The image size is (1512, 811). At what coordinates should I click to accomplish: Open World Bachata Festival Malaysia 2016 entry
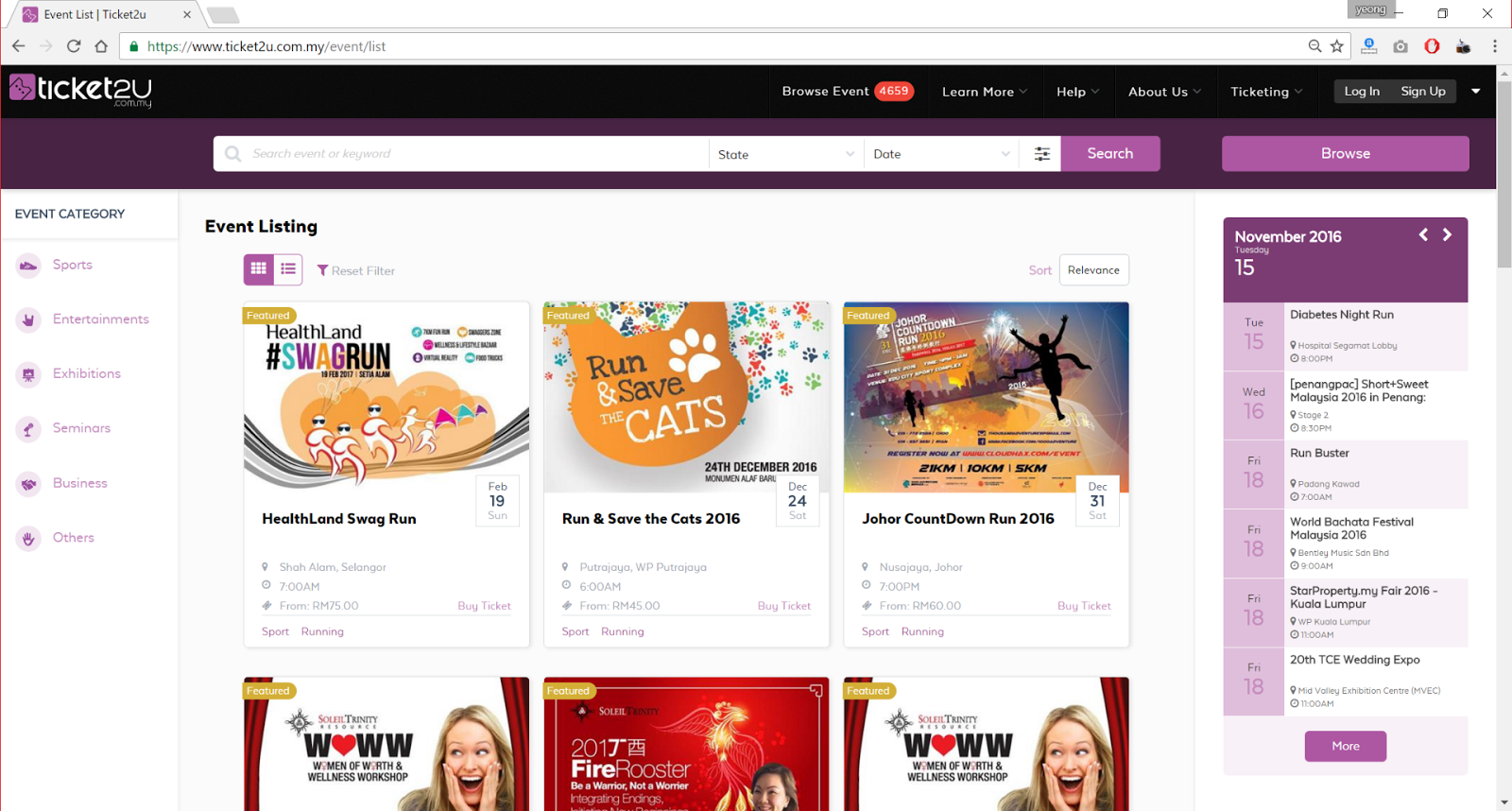(x=1346, y=544)
